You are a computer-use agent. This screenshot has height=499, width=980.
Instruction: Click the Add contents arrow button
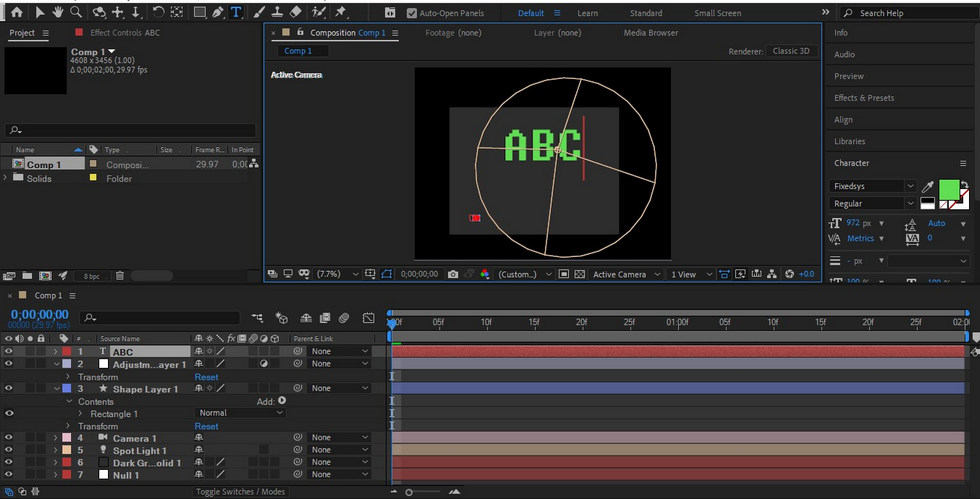coord(282,400)
